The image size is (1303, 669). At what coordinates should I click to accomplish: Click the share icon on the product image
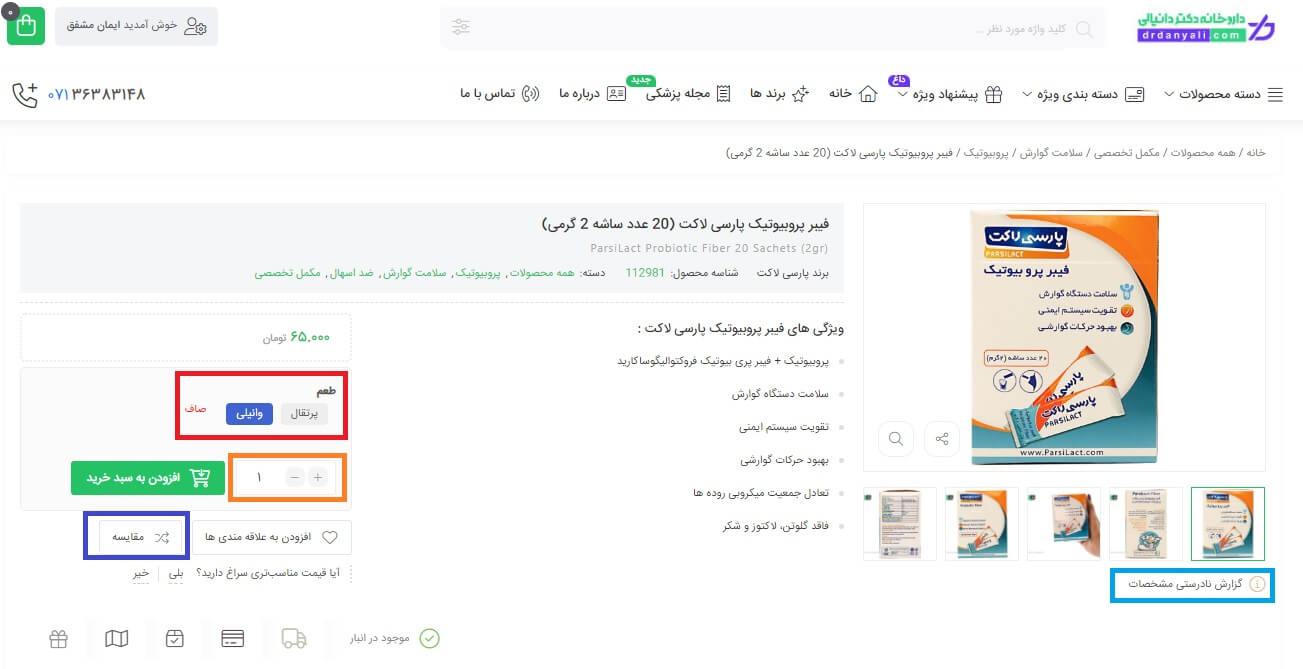[x=942, y=438]
